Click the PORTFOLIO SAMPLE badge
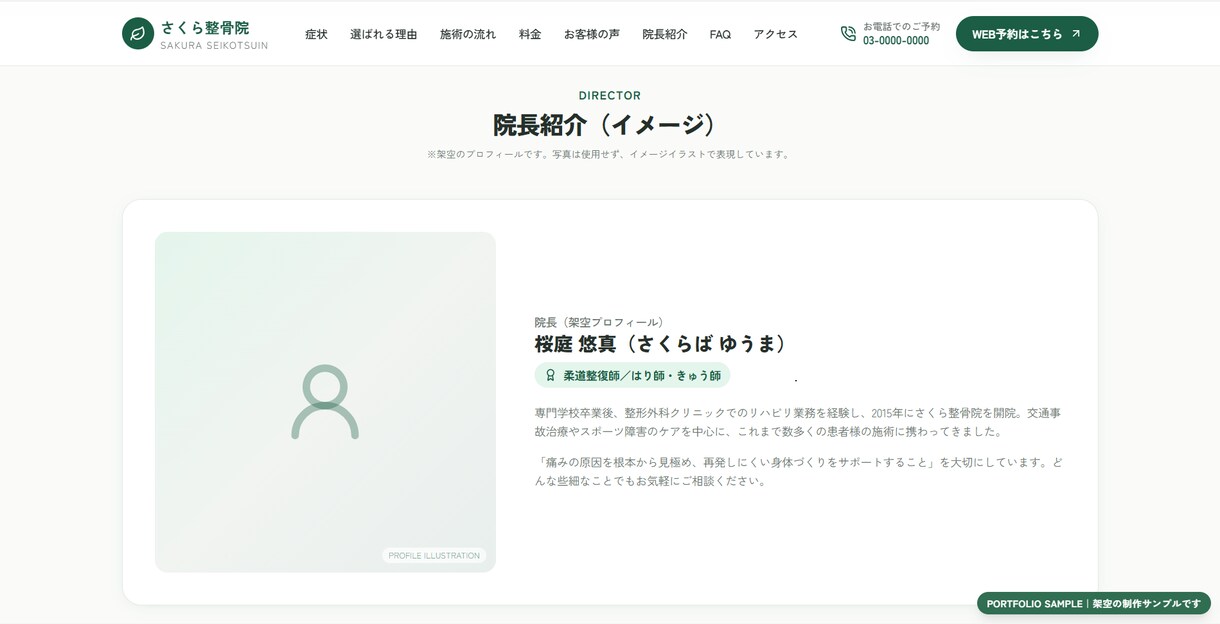This screenshot has height=624, width=1220. [x=1094, y=603]
